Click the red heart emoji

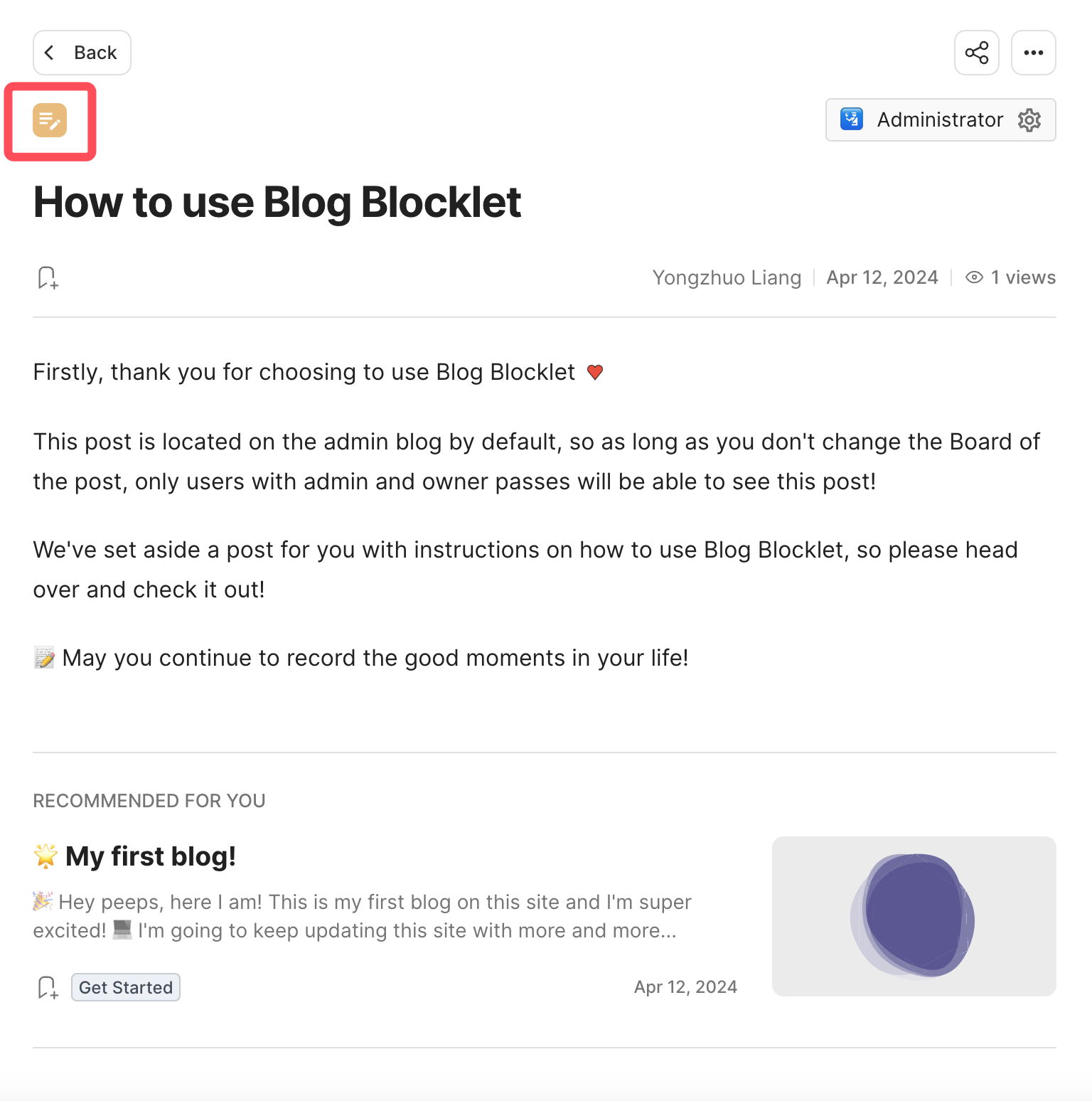pos(595,372)
